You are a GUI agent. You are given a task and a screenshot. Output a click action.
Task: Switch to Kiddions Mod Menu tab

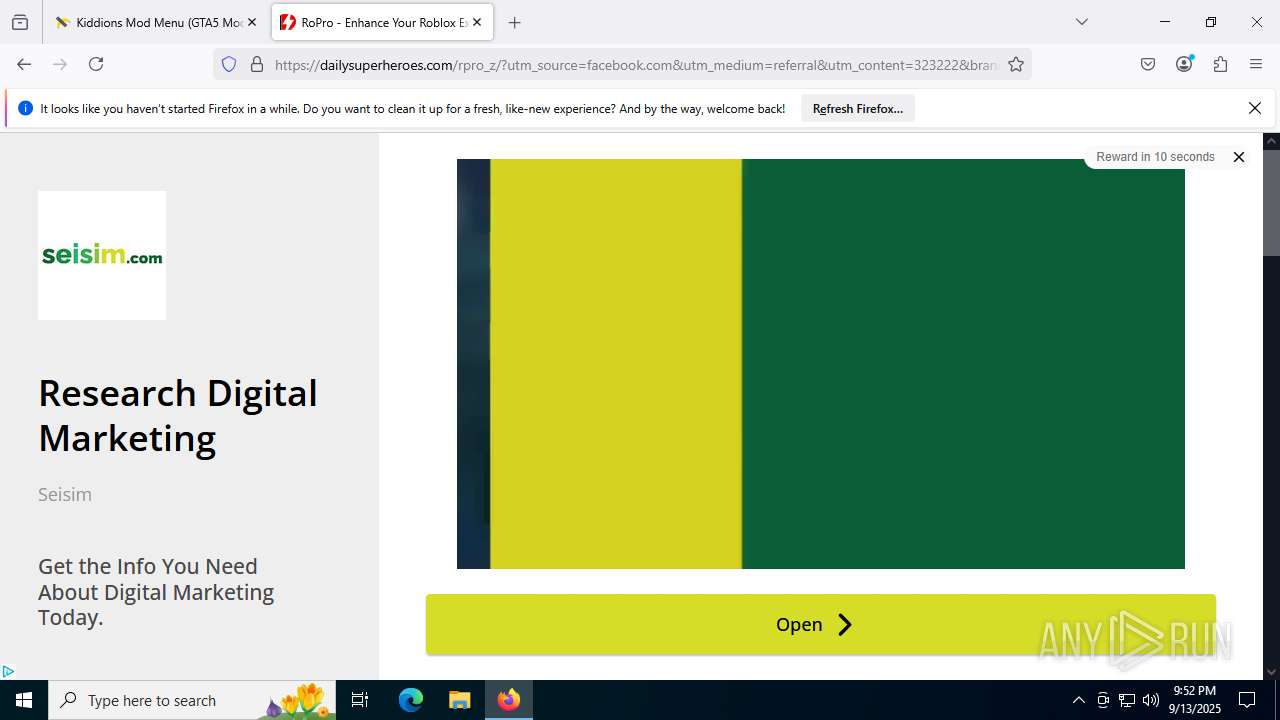tap(157, 22)
